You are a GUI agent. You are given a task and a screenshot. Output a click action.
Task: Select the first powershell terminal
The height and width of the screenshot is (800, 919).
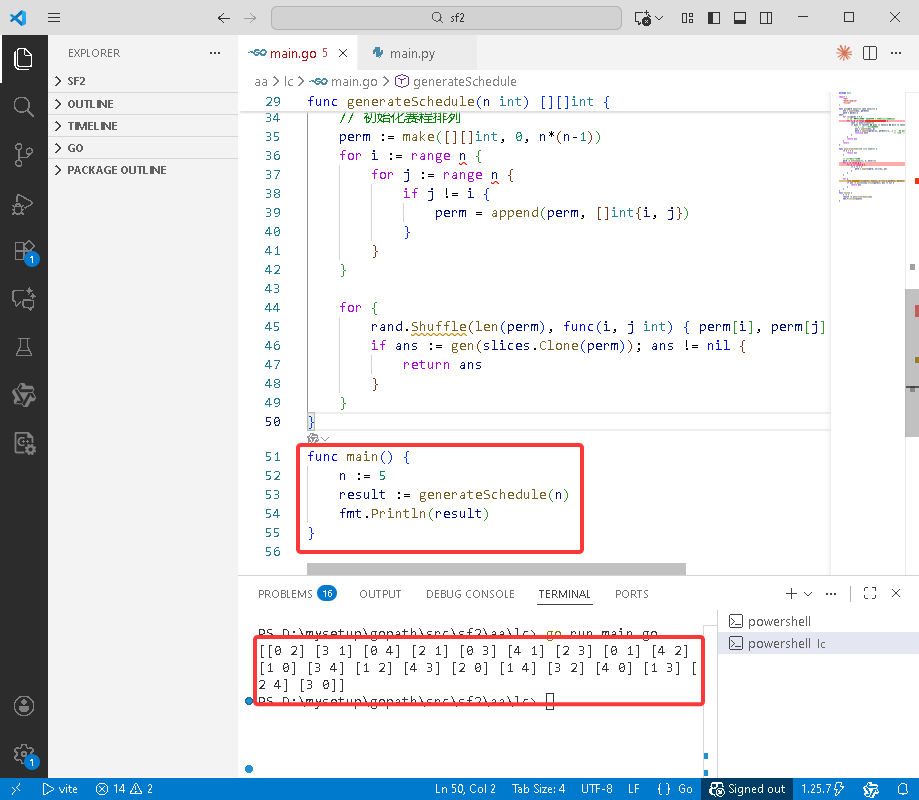[x=818, y=621]
